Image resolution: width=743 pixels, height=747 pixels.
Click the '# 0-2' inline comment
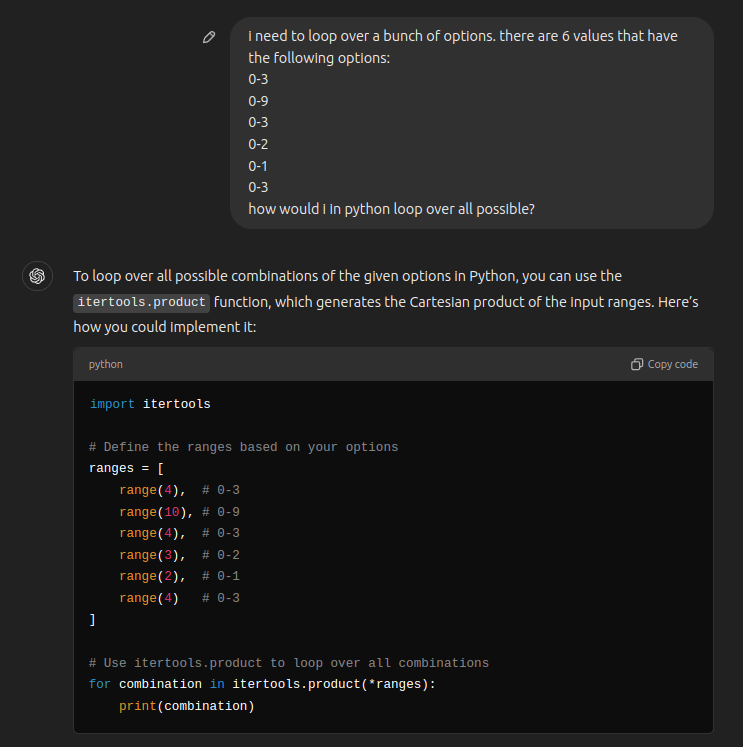(220, 555)
